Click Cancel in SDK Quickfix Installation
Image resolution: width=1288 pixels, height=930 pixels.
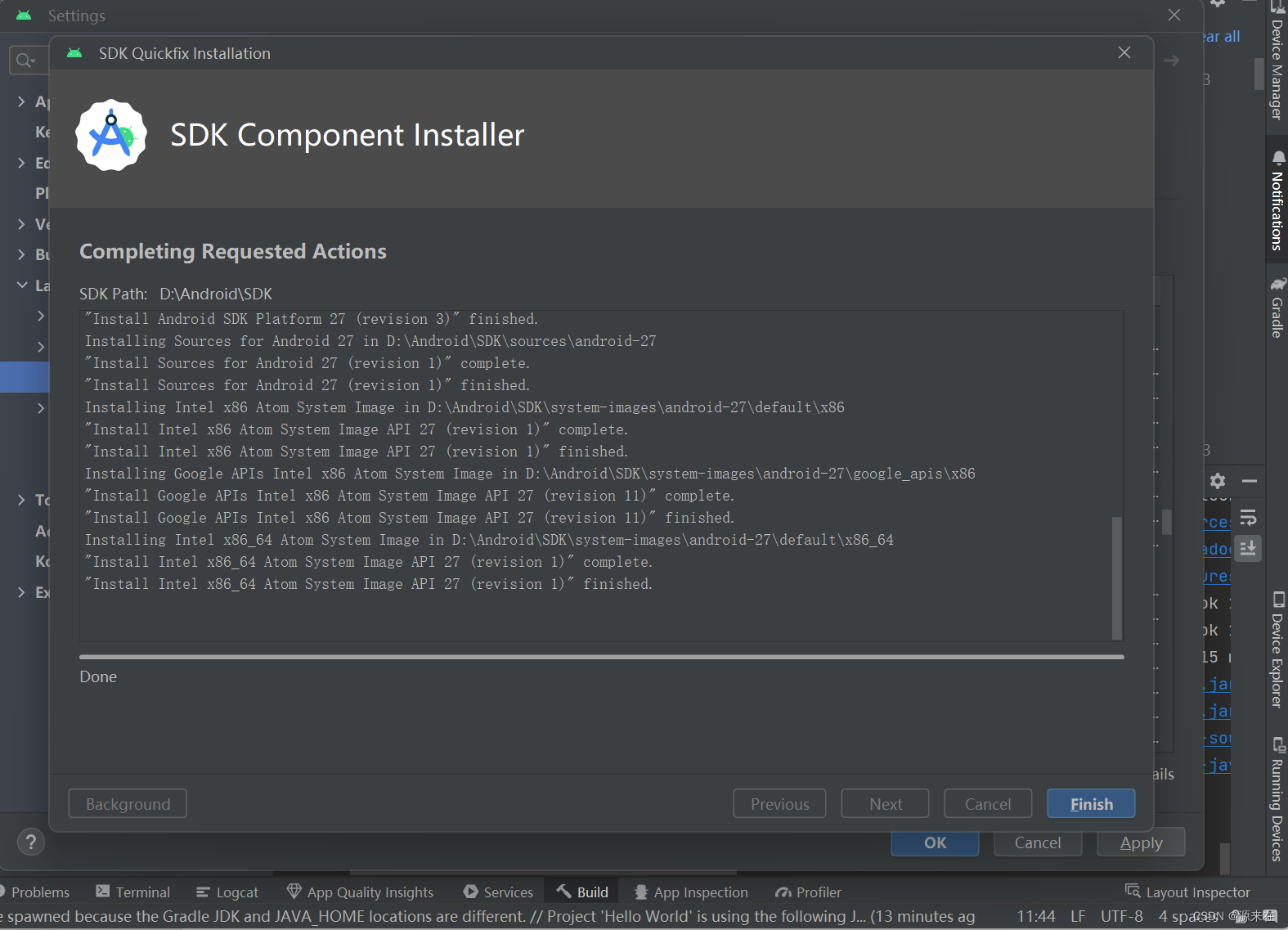988,804
